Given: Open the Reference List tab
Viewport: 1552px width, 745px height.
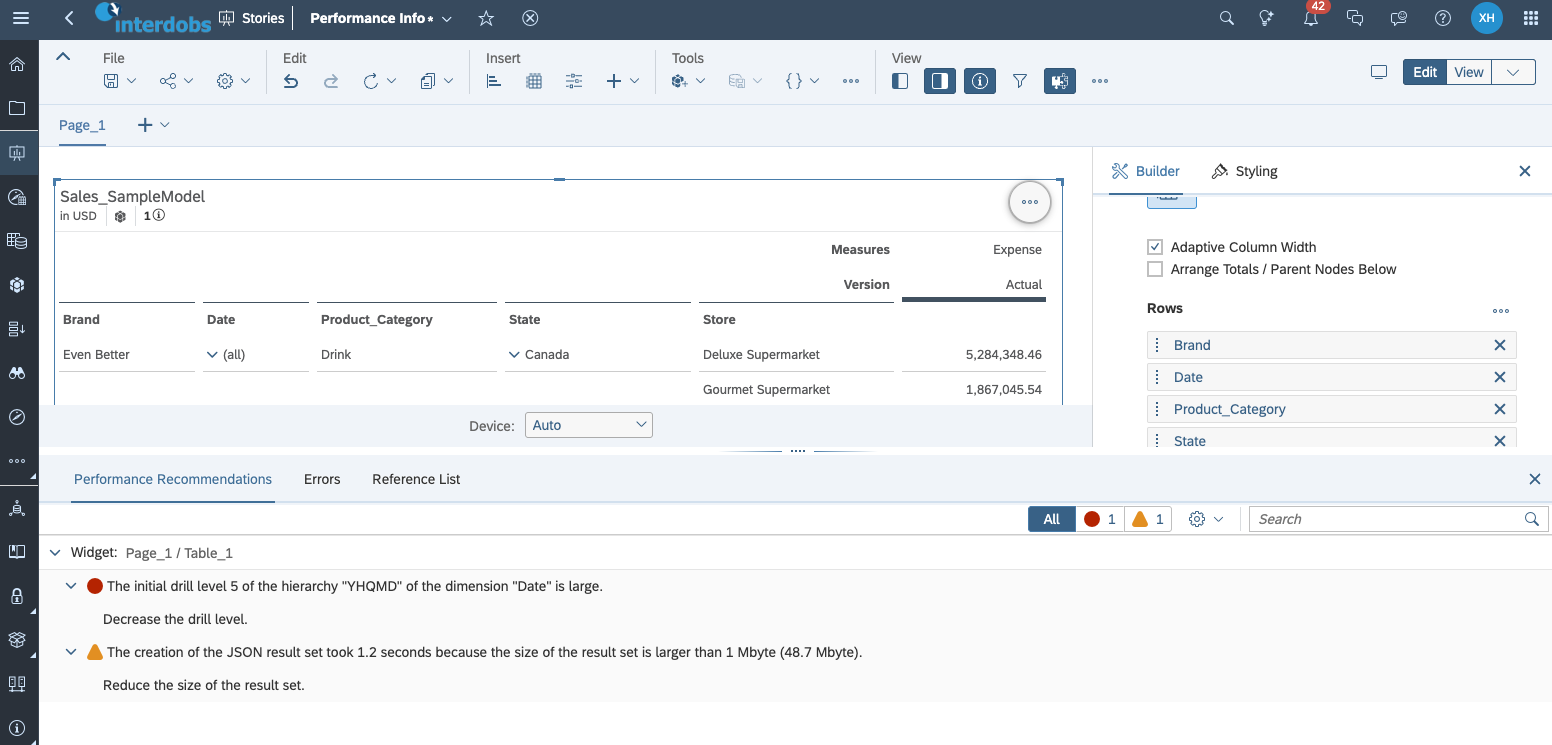Looking at the screenshot, I should point(415,479).
